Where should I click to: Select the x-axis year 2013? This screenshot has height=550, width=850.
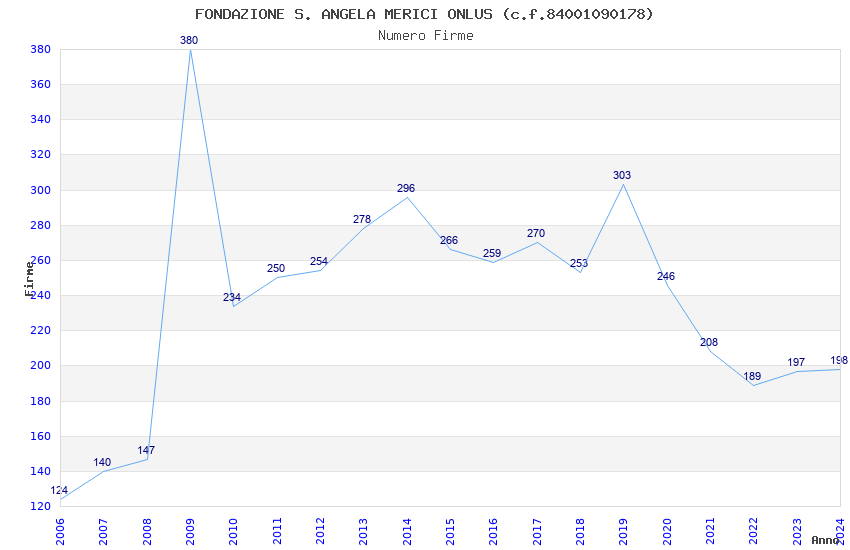pyautogui.click(x=363, y=532)
